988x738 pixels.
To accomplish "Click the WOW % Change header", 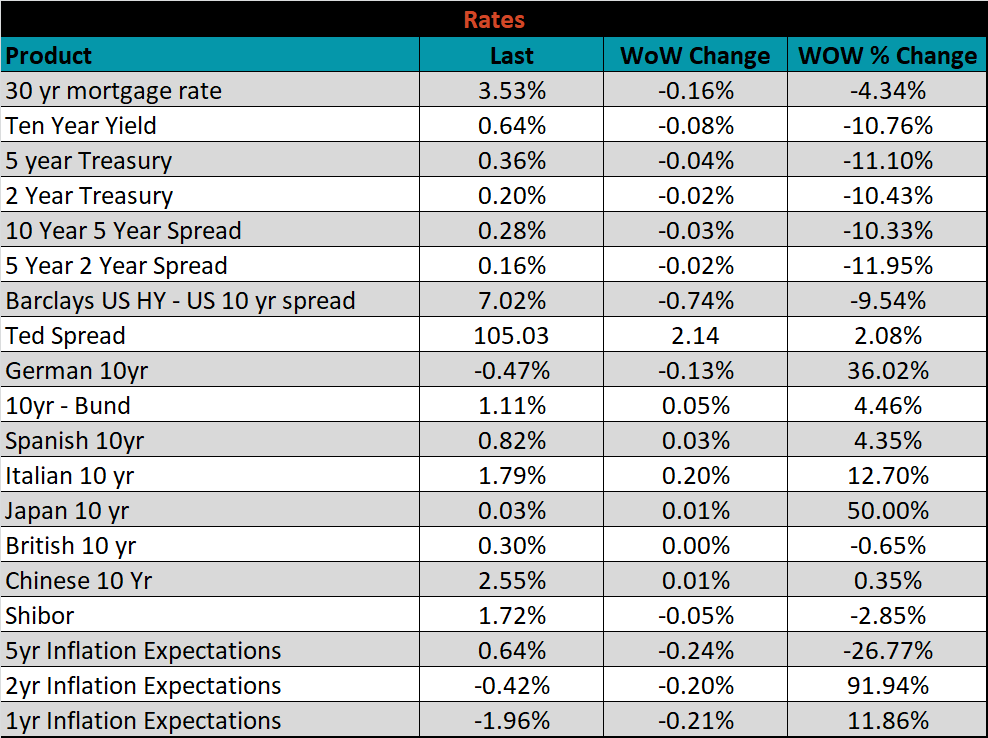I will 887,56.
